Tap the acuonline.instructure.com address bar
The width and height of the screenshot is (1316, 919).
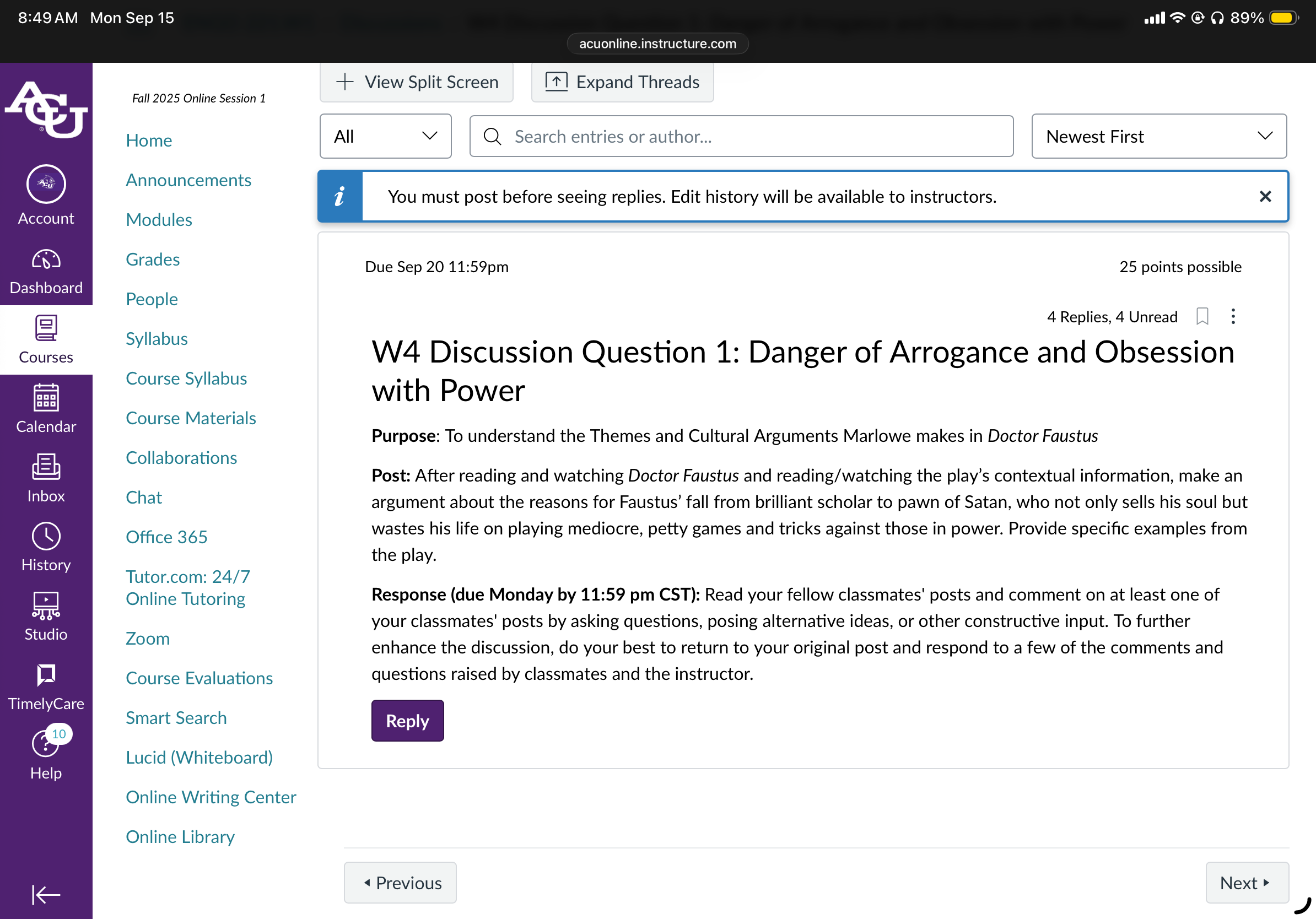(657, 44)
